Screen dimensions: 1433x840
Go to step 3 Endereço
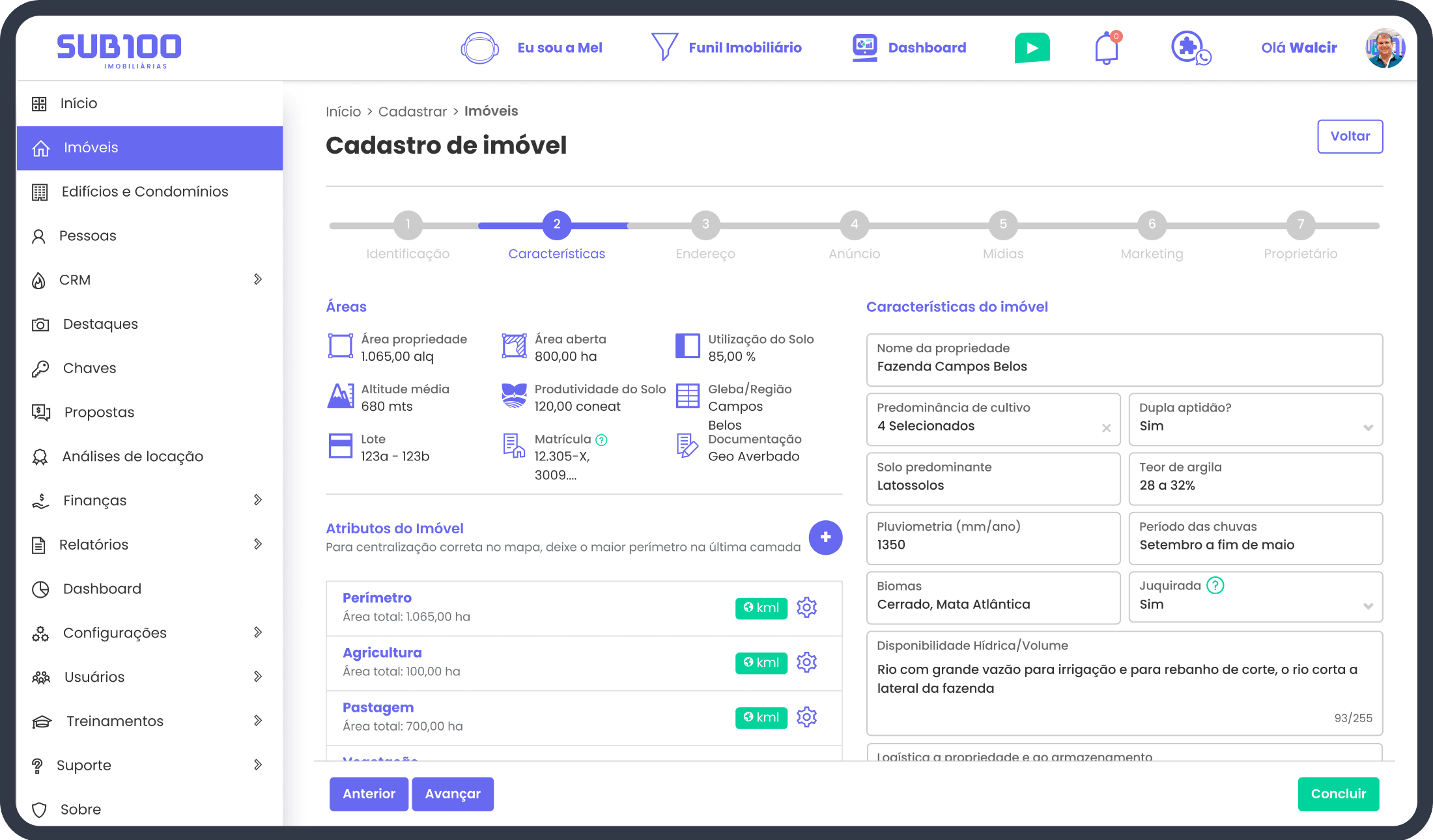click(705, 225)
